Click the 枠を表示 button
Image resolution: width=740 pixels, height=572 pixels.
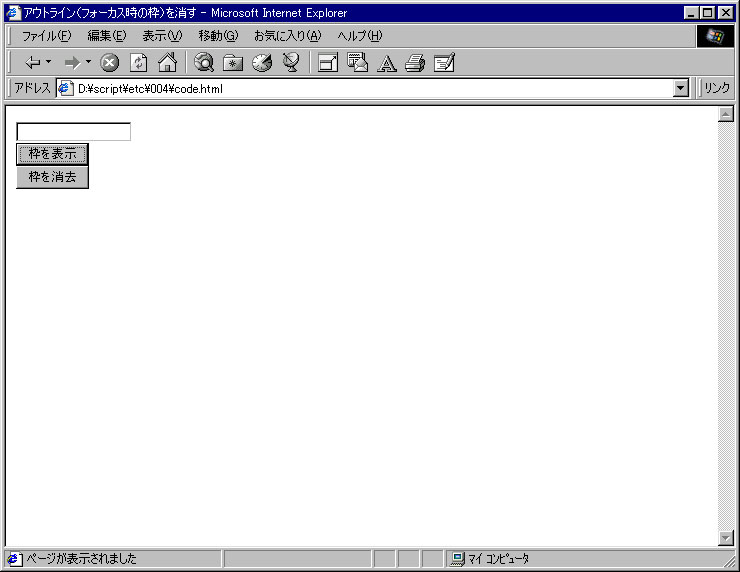point(52,154)
